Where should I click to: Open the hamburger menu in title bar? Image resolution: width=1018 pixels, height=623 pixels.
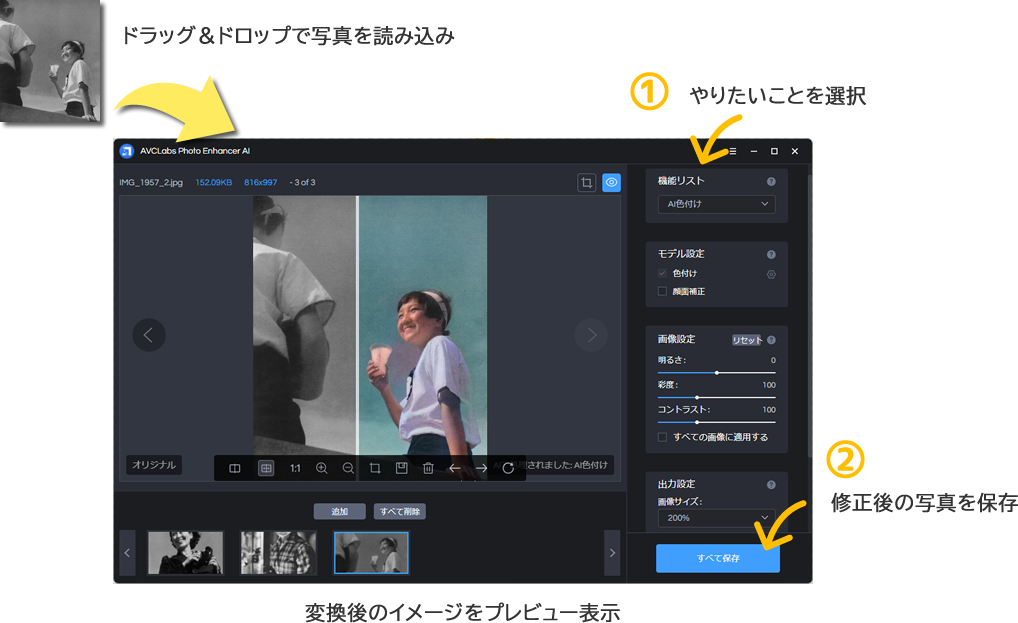(732, 151)
